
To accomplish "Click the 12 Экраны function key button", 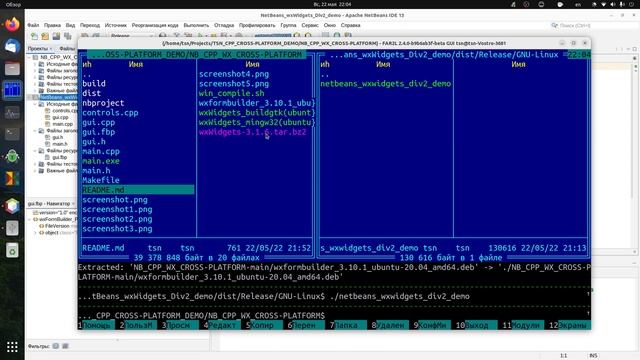I will [x=570, y=325].
